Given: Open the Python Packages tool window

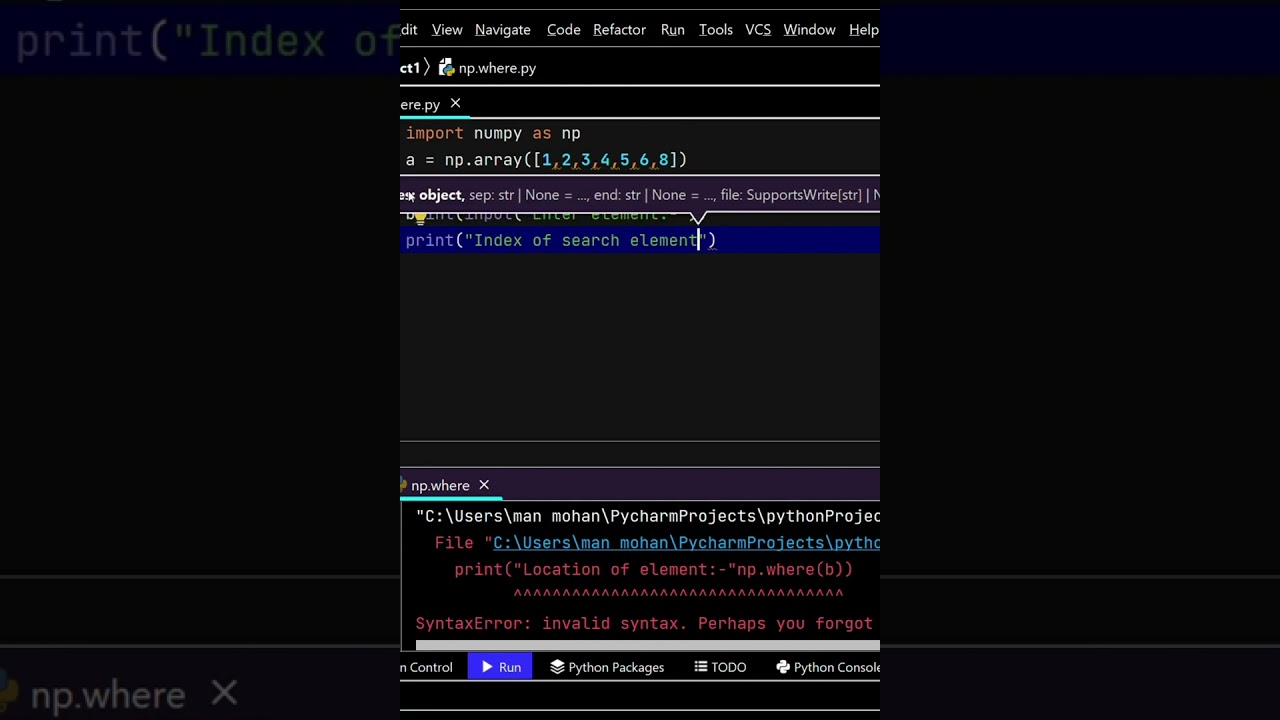Looking at the screenshot, I should tap(607, 667).
